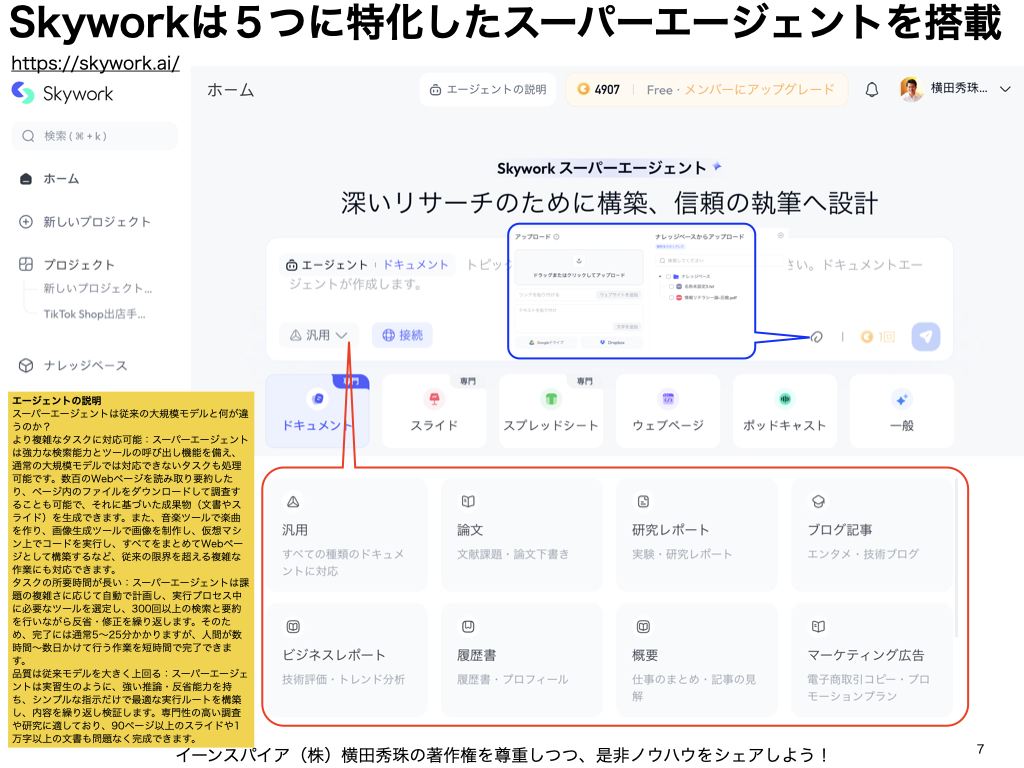Select the スライド agent tab
Image resolution: width=1024 pixels, height=768 pixels.
(434, 411)
